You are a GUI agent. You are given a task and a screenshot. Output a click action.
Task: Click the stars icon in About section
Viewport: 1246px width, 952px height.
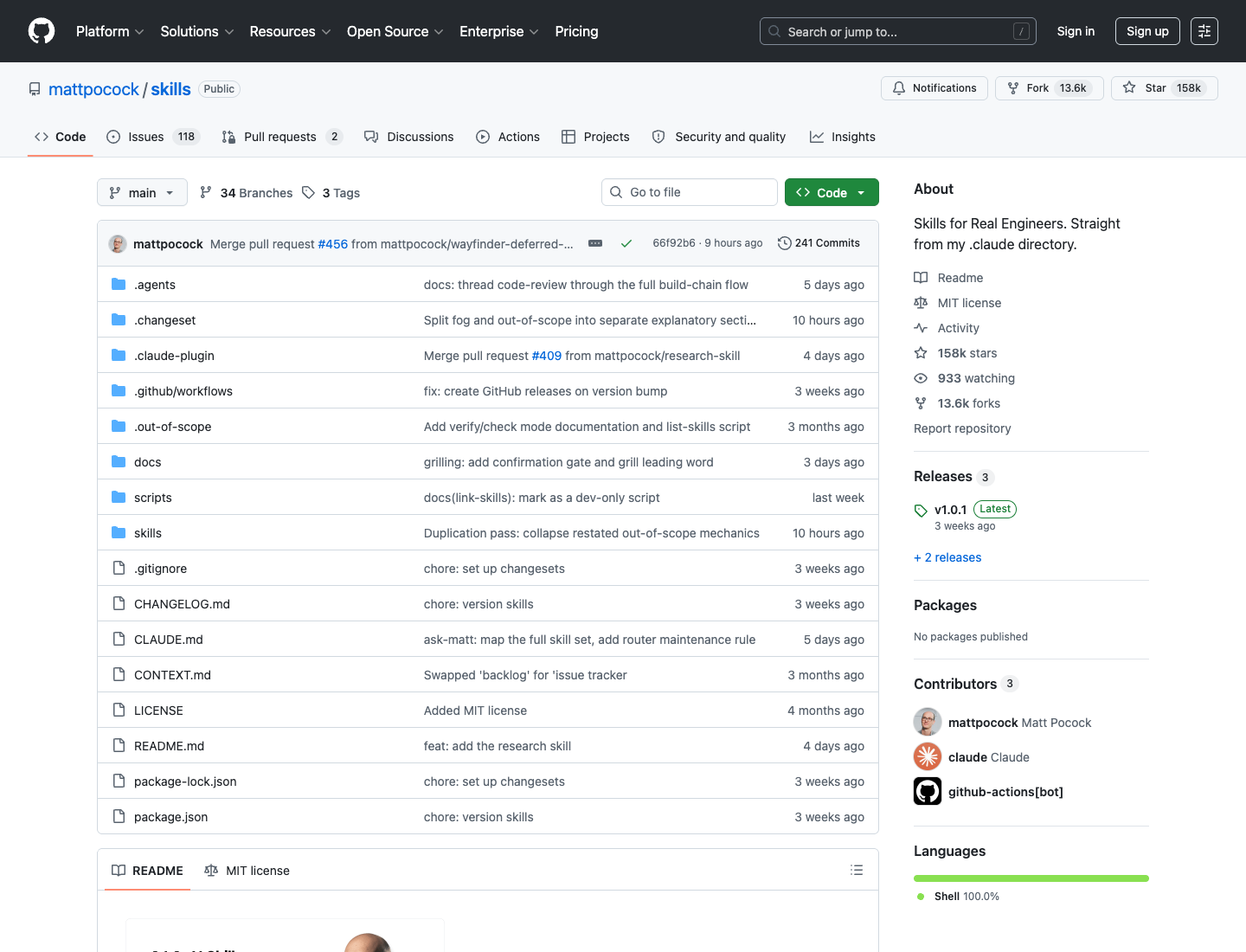click(x=921, y=353)
